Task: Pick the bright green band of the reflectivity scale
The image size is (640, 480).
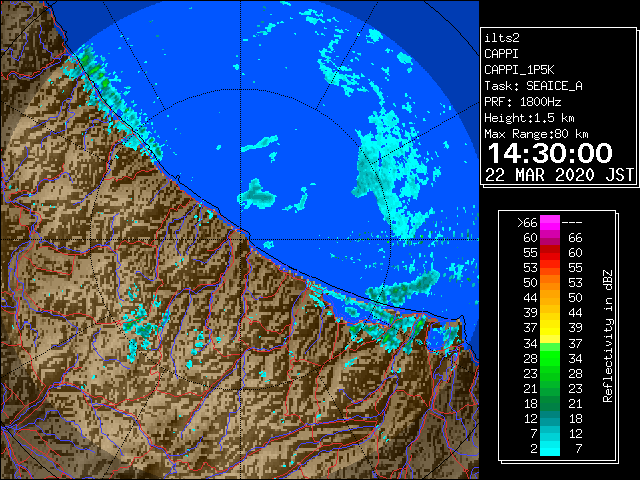Action: click(550, 358)
